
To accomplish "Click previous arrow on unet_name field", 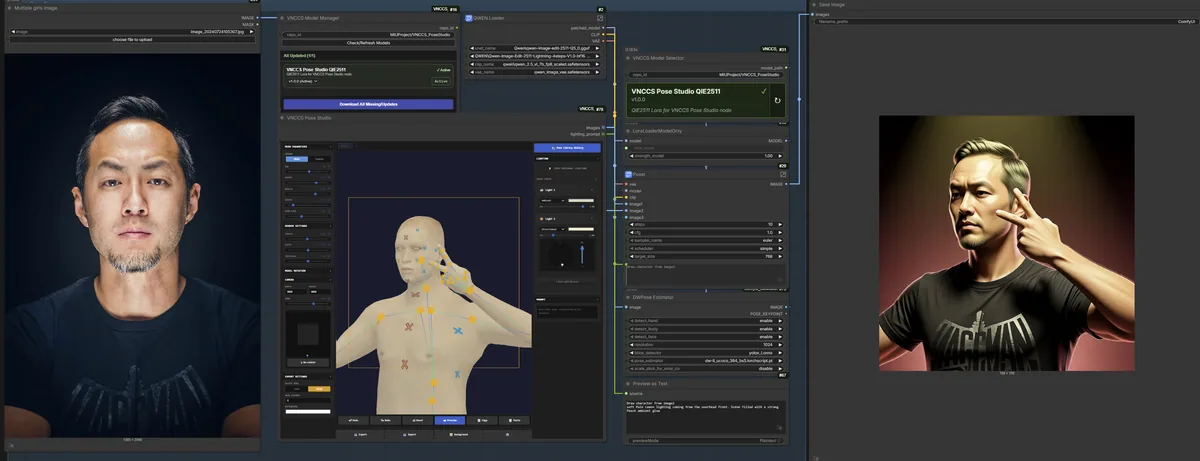I will [x=472, y=48].
